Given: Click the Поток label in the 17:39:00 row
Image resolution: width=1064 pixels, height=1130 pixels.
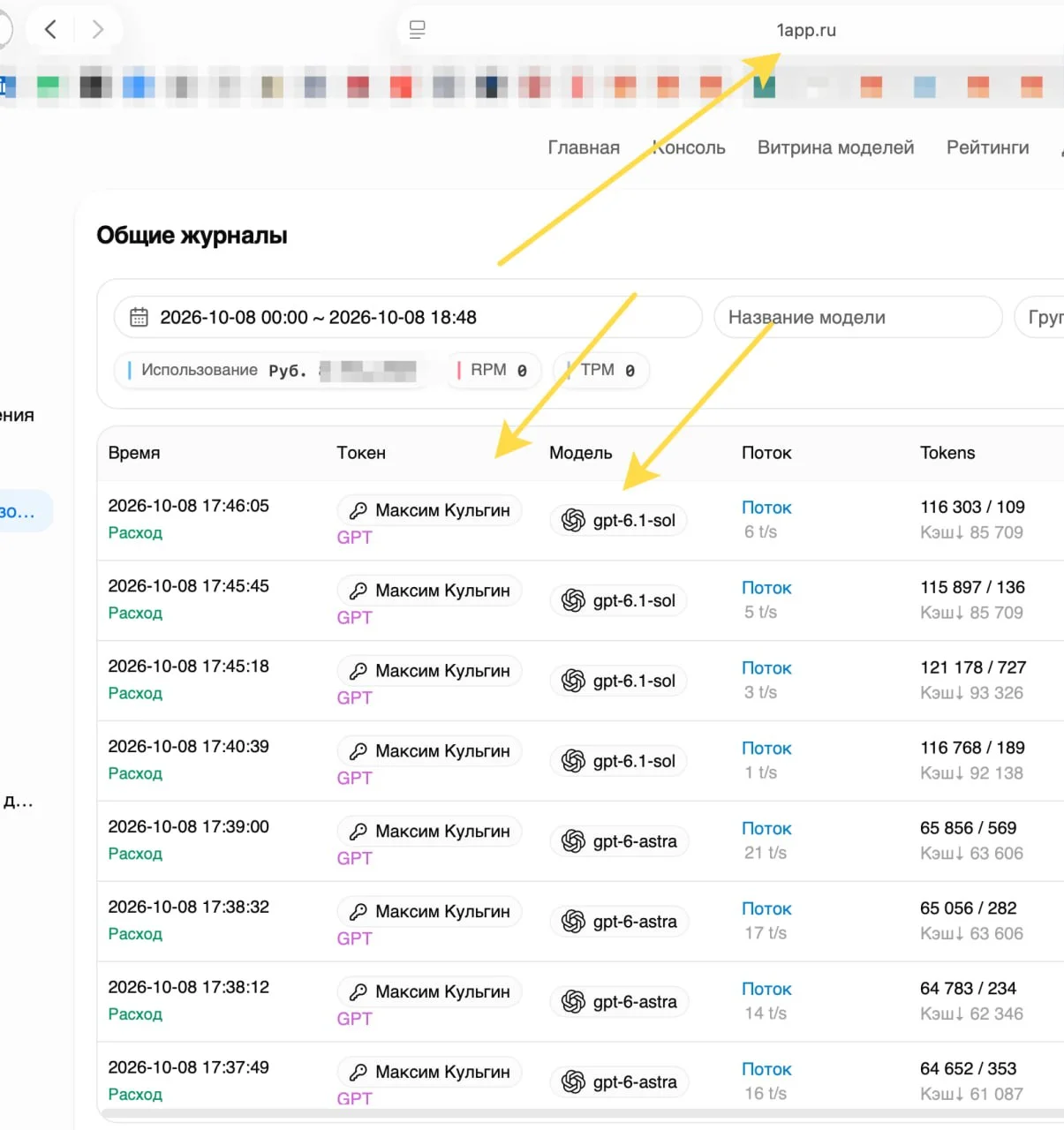Looking at the screenshot, I should (x=766, y=828).
